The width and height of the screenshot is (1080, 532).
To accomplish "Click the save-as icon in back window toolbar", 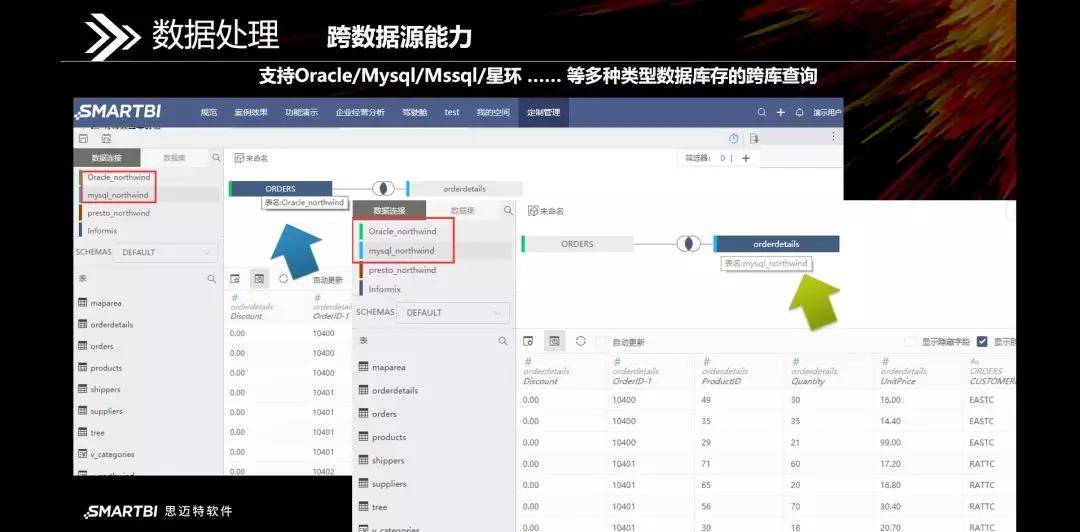I will point(106,139).
